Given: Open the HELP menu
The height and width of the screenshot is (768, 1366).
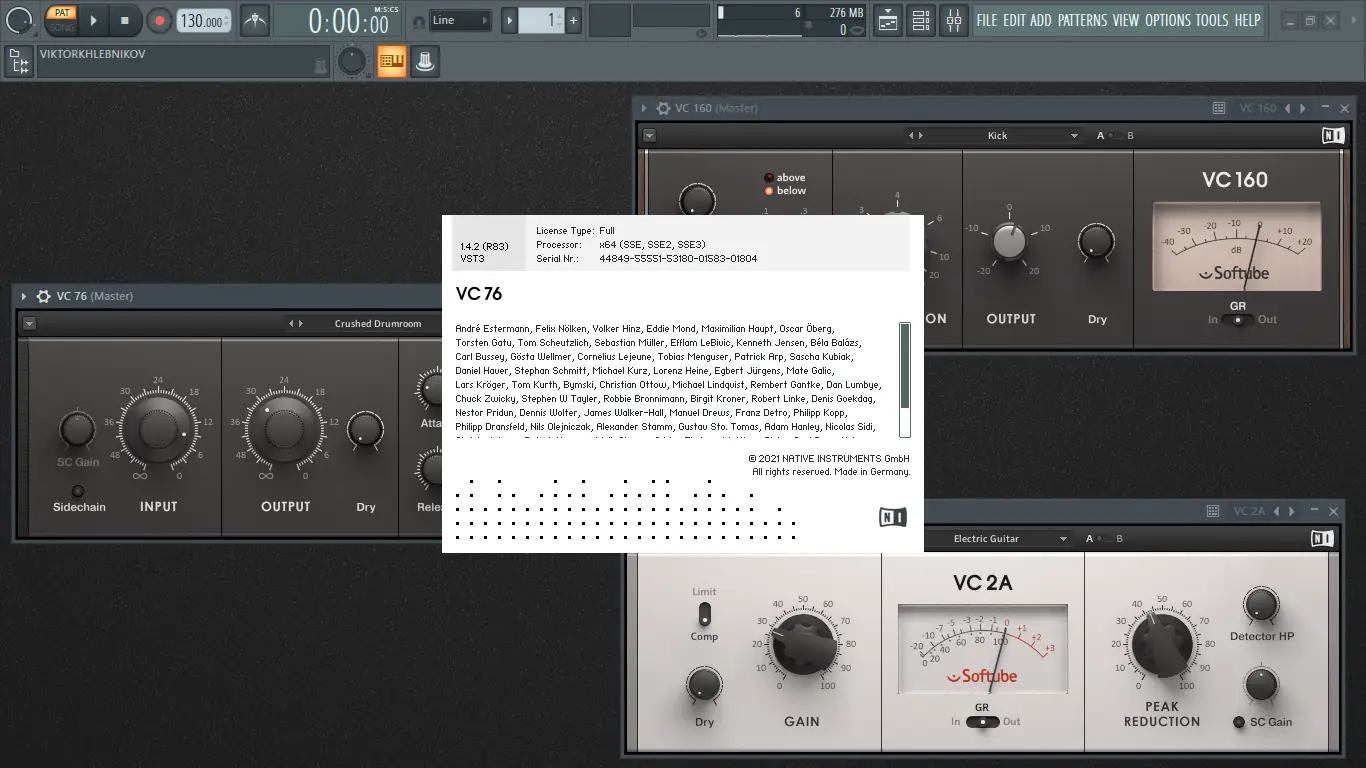Looking at the screenshot, I should [x=1247, y=20].
